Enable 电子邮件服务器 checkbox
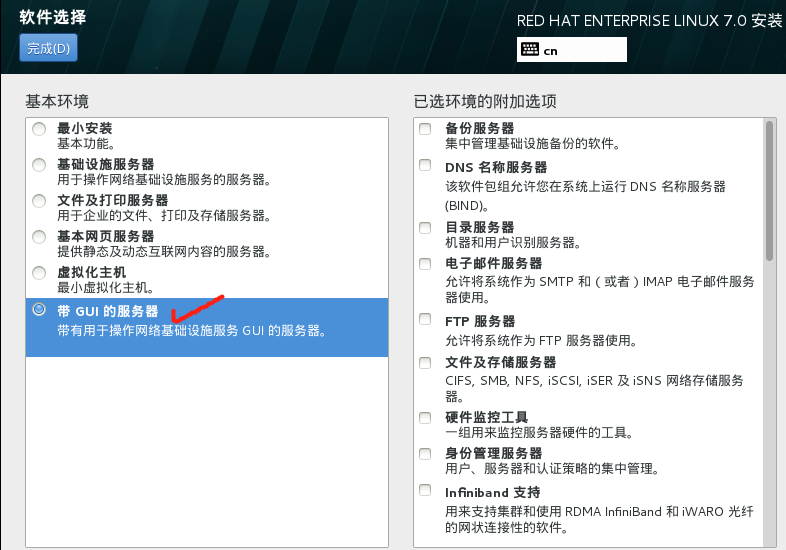 [x=425, y=264]
